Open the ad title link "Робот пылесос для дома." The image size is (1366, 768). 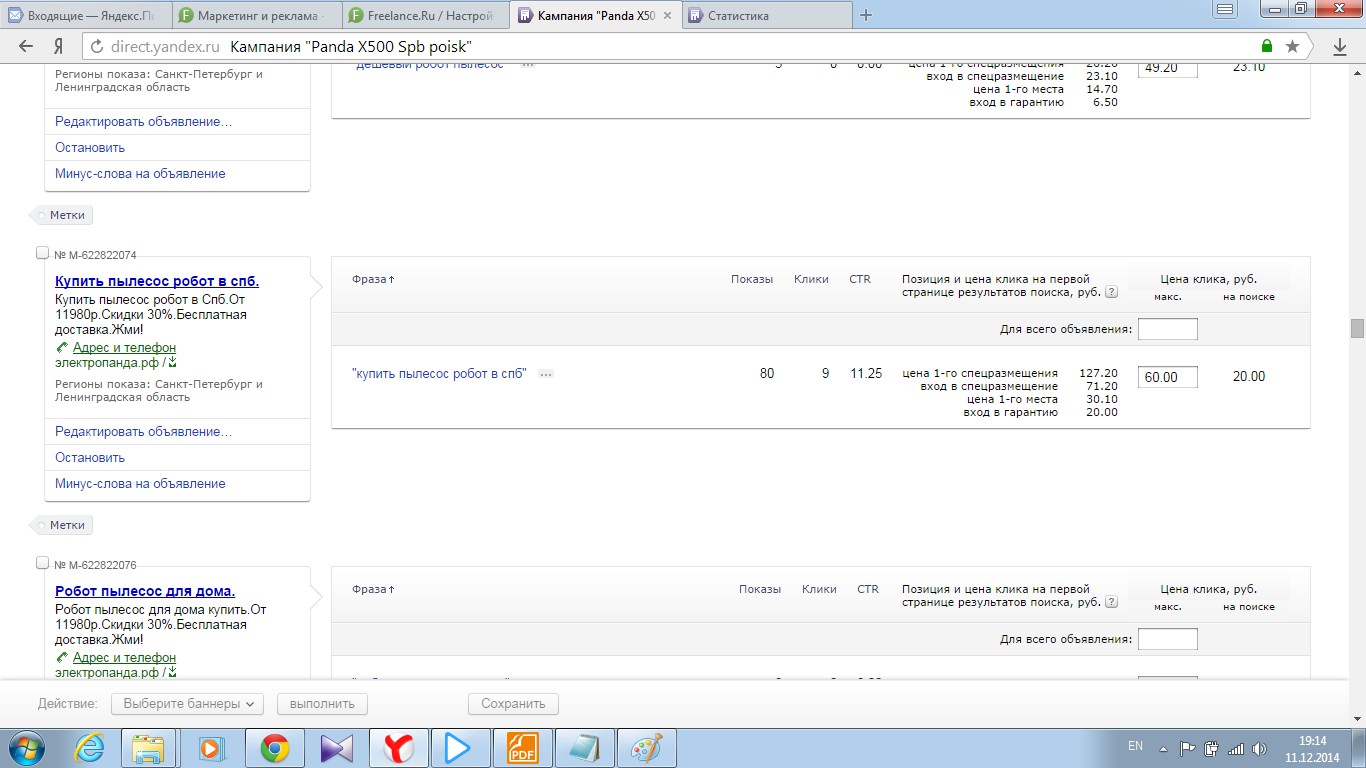click(145, 592)
